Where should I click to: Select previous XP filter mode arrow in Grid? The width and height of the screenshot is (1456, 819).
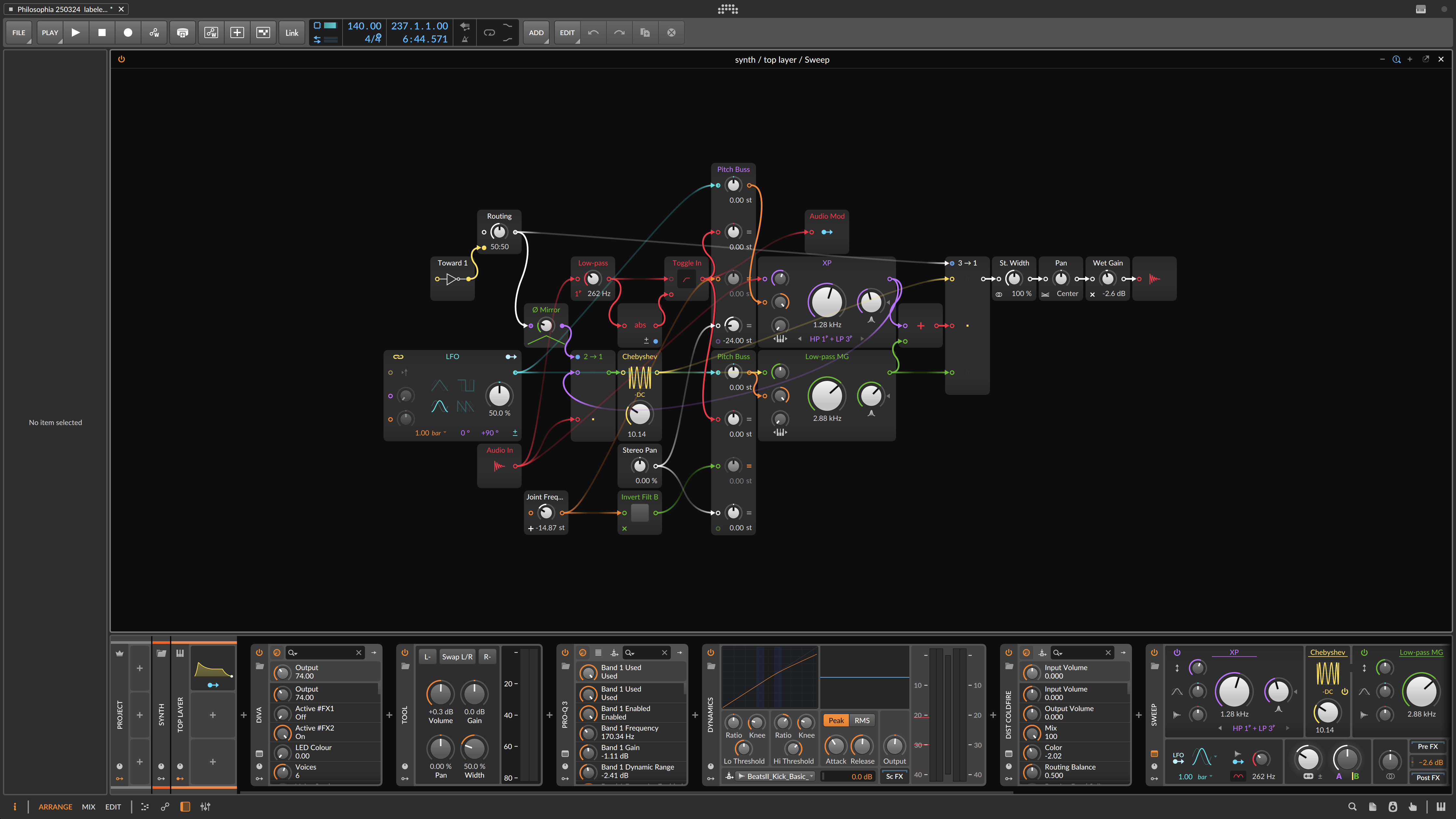(x=800, y=339)
